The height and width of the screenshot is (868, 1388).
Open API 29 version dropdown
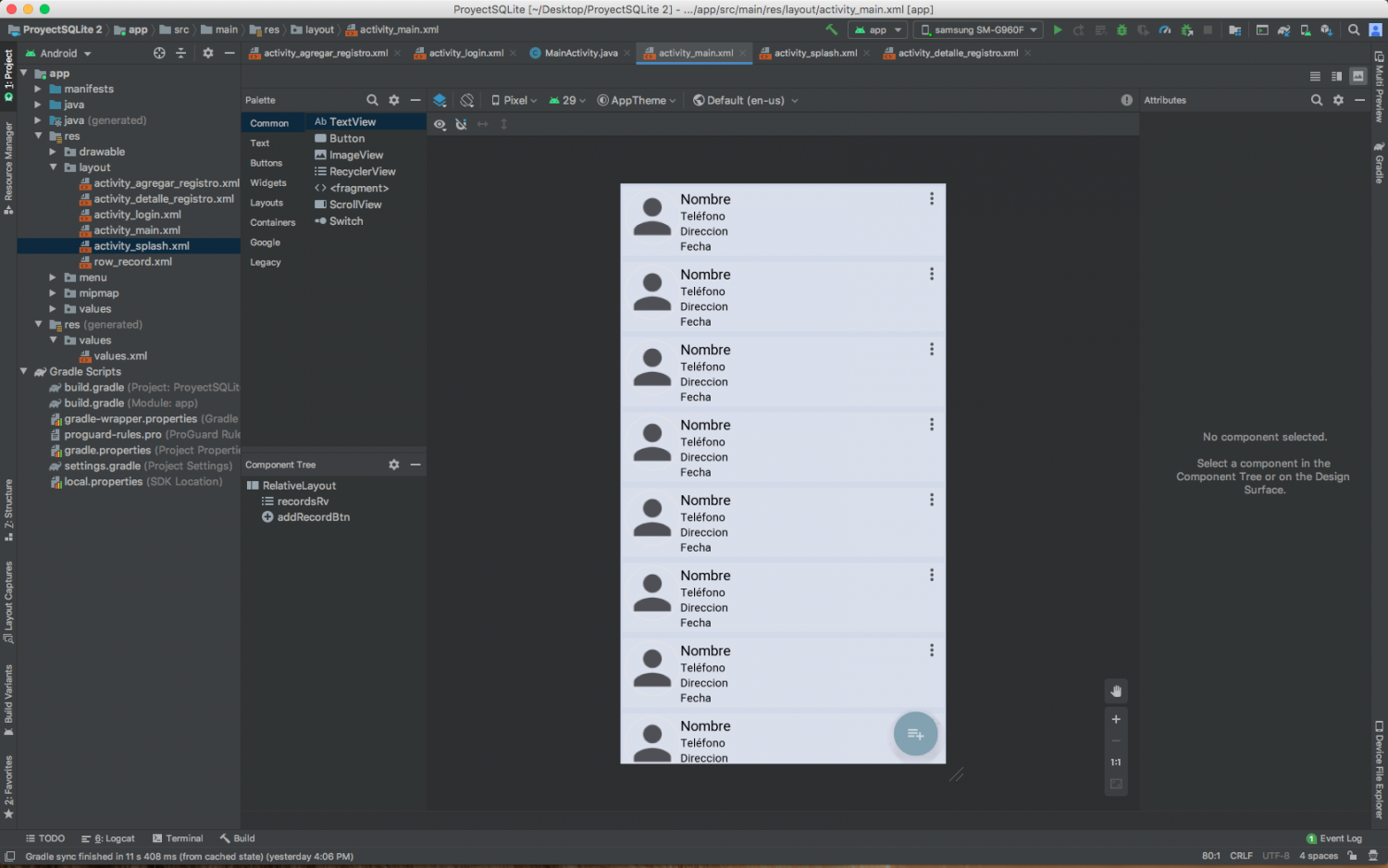[567, 100]
